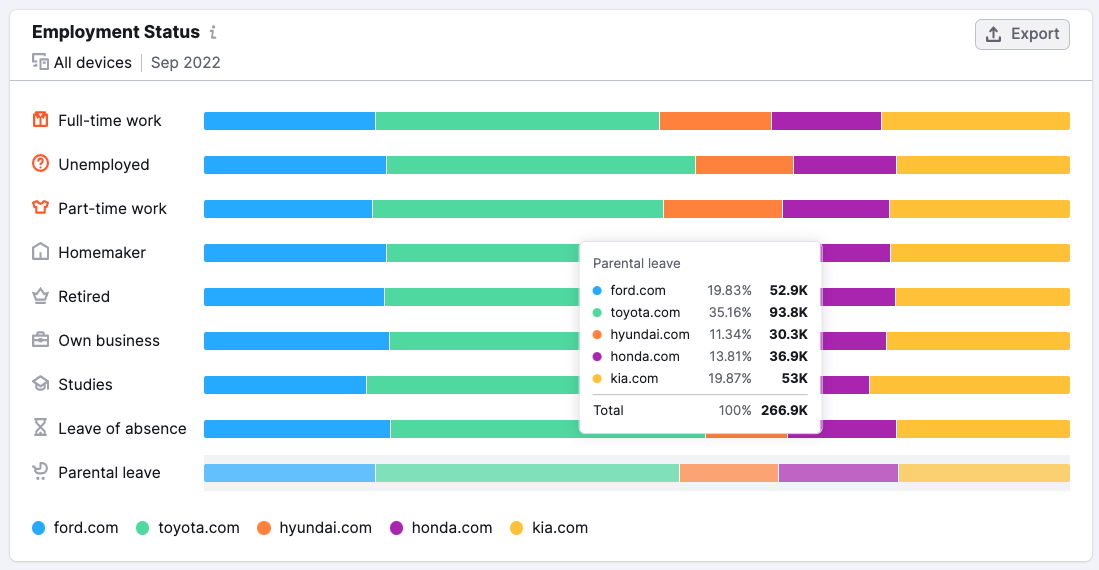Image resolution: width=1099 pixels, height=570 pixels.
Task: Click the Sep 2022 date text
Action: point(185,62)
